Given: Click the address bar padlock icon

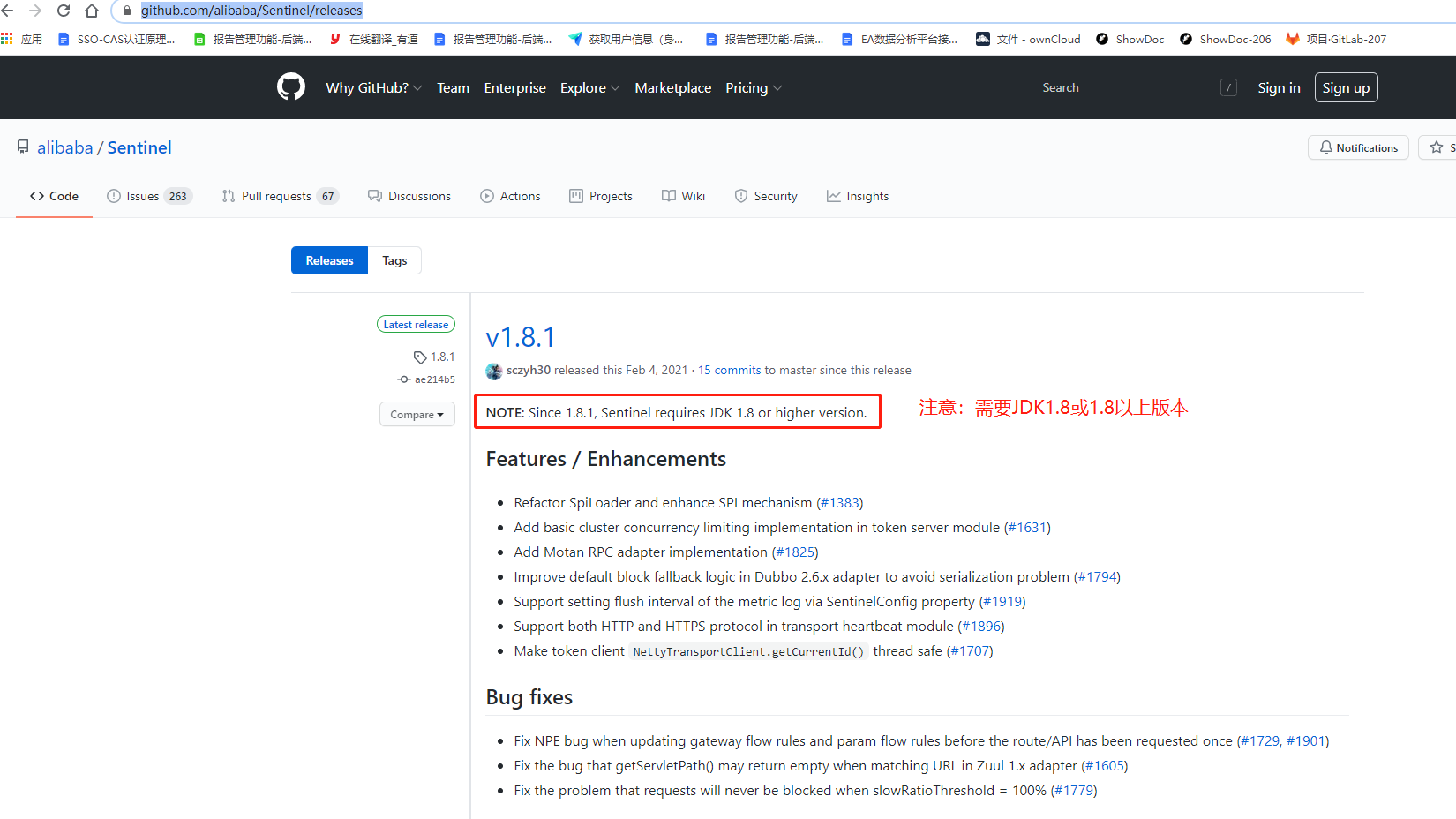Looking at the screenshot, I should 127,11.
